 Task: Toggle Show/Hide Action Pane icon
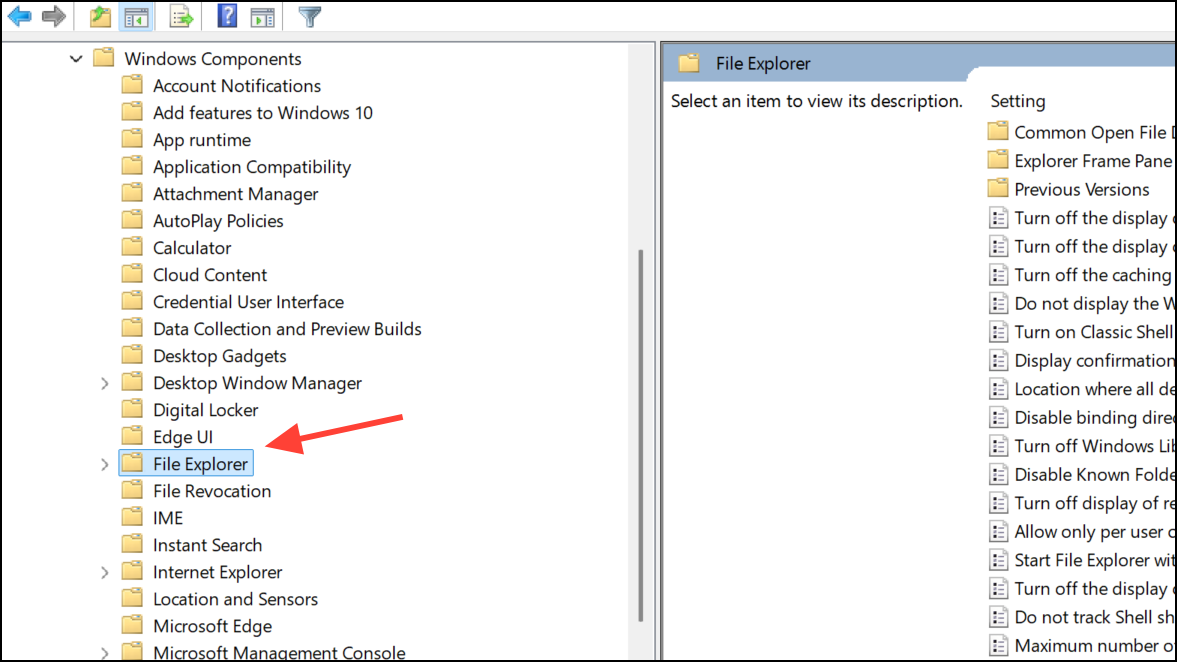pyautogui.click(x=262, y=17)
